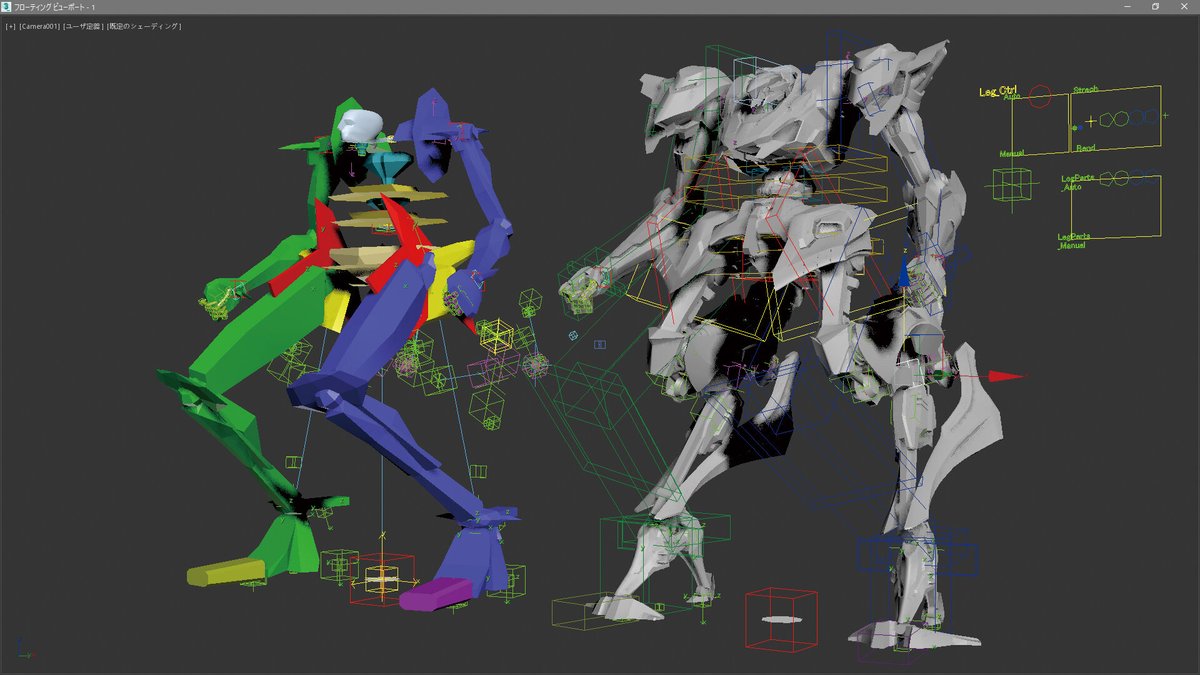Select the red wireframe box beside the grey mech's foot

pyautogui.click(x=783, y=618)
